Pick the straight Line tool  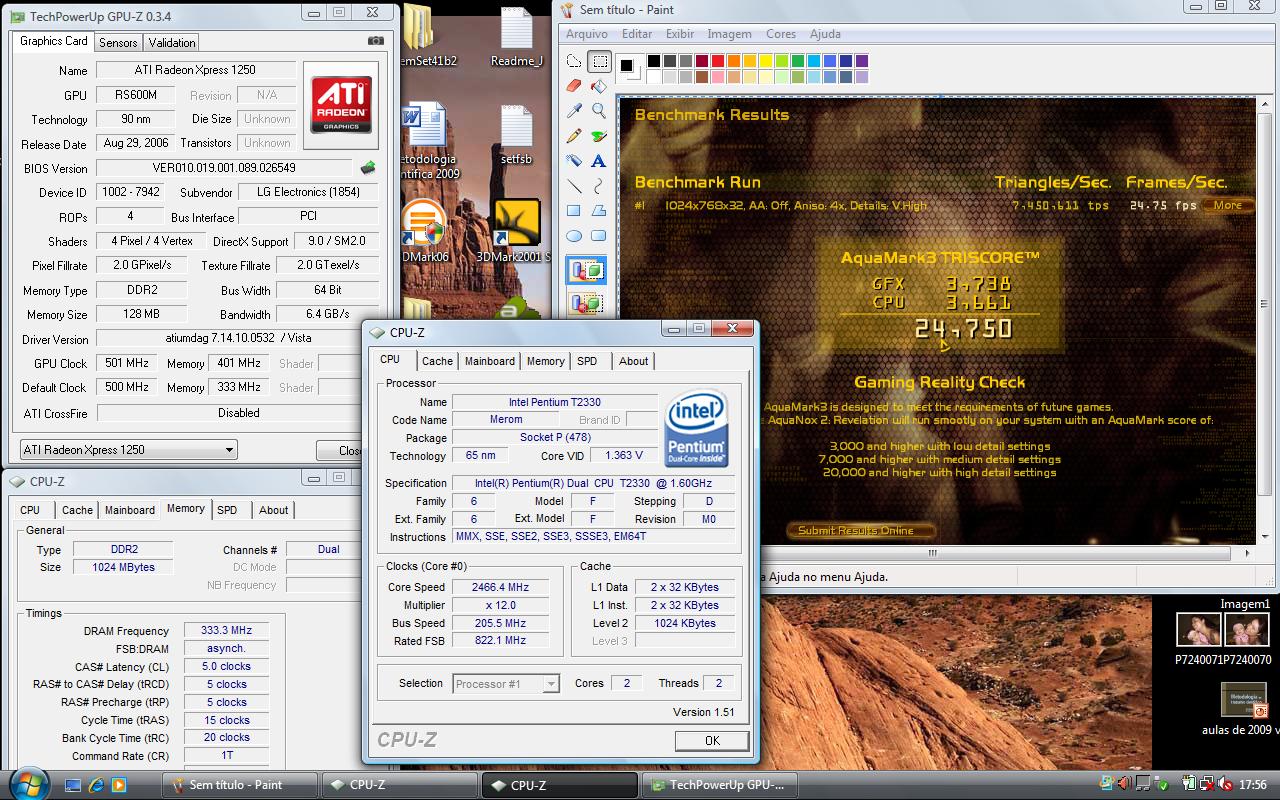[574, 185]
